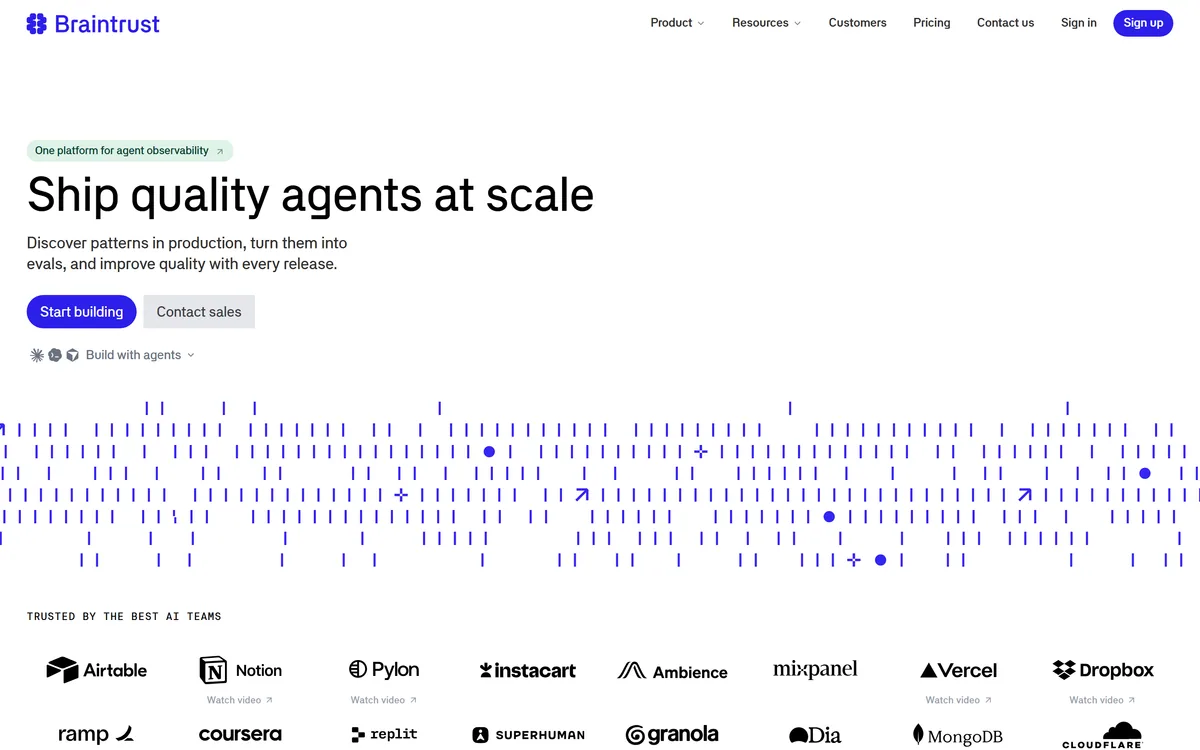Open the Pricing page
This screenshot has width=1200, height=750.
click(x=932, y=23)
